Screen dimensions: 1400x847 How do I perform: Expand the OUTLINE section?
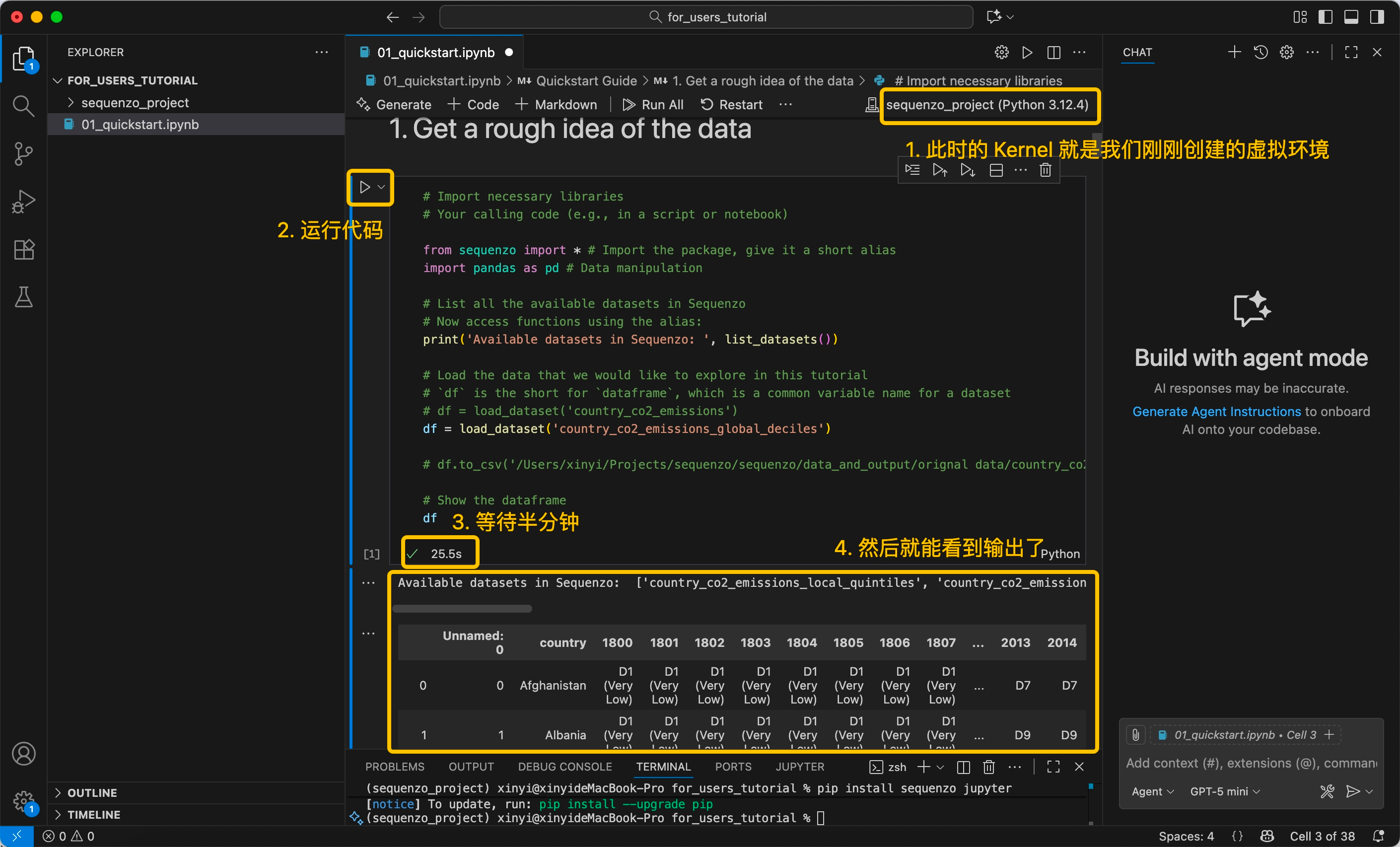92,792
